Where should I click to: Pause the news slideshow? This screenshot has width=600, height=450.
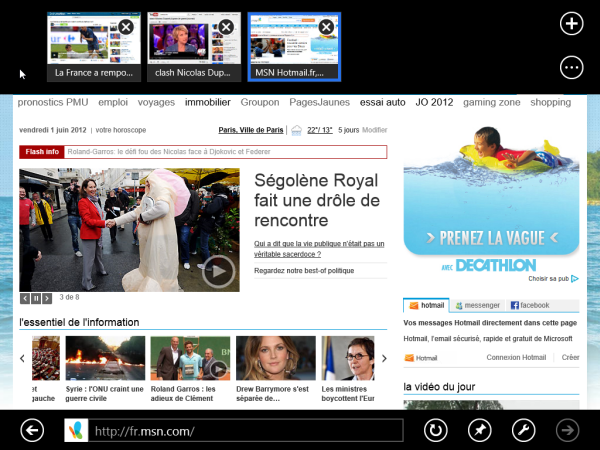pyautogui.click(x=36, y=298)
